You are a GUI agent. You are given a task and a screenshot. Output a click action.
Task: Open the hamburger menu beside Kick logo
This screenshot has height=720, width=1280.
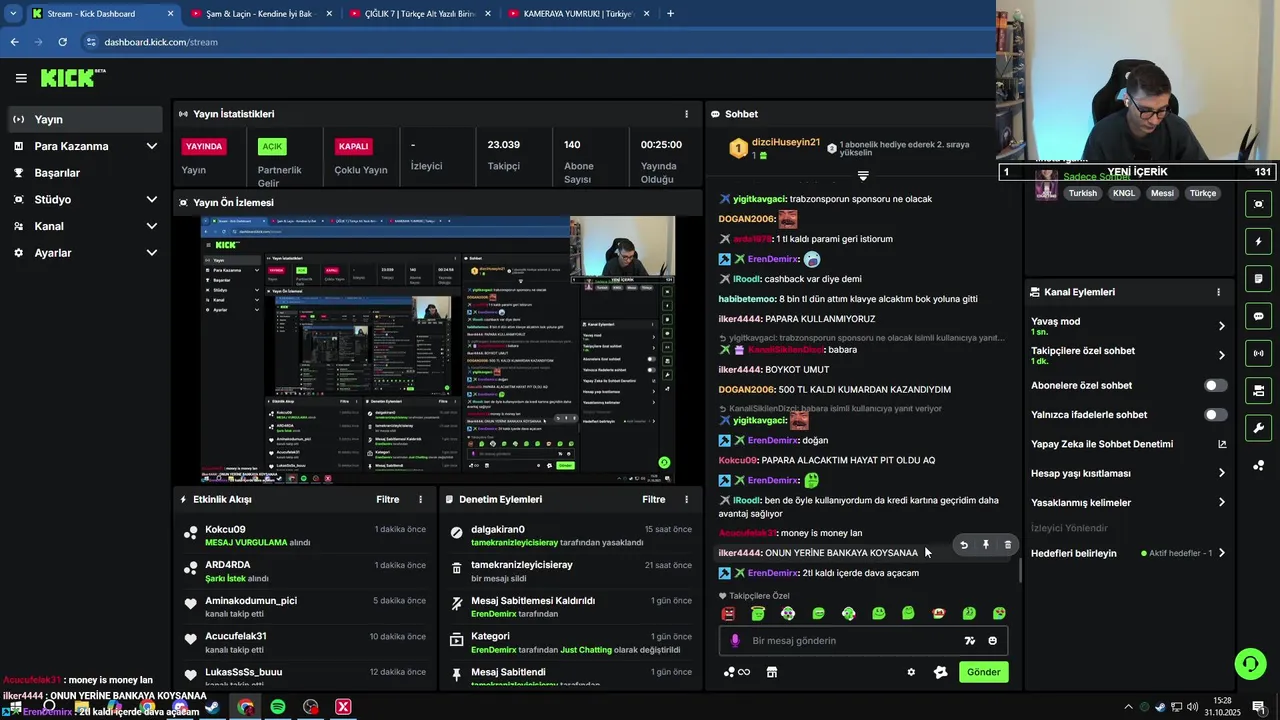point(21,78)
